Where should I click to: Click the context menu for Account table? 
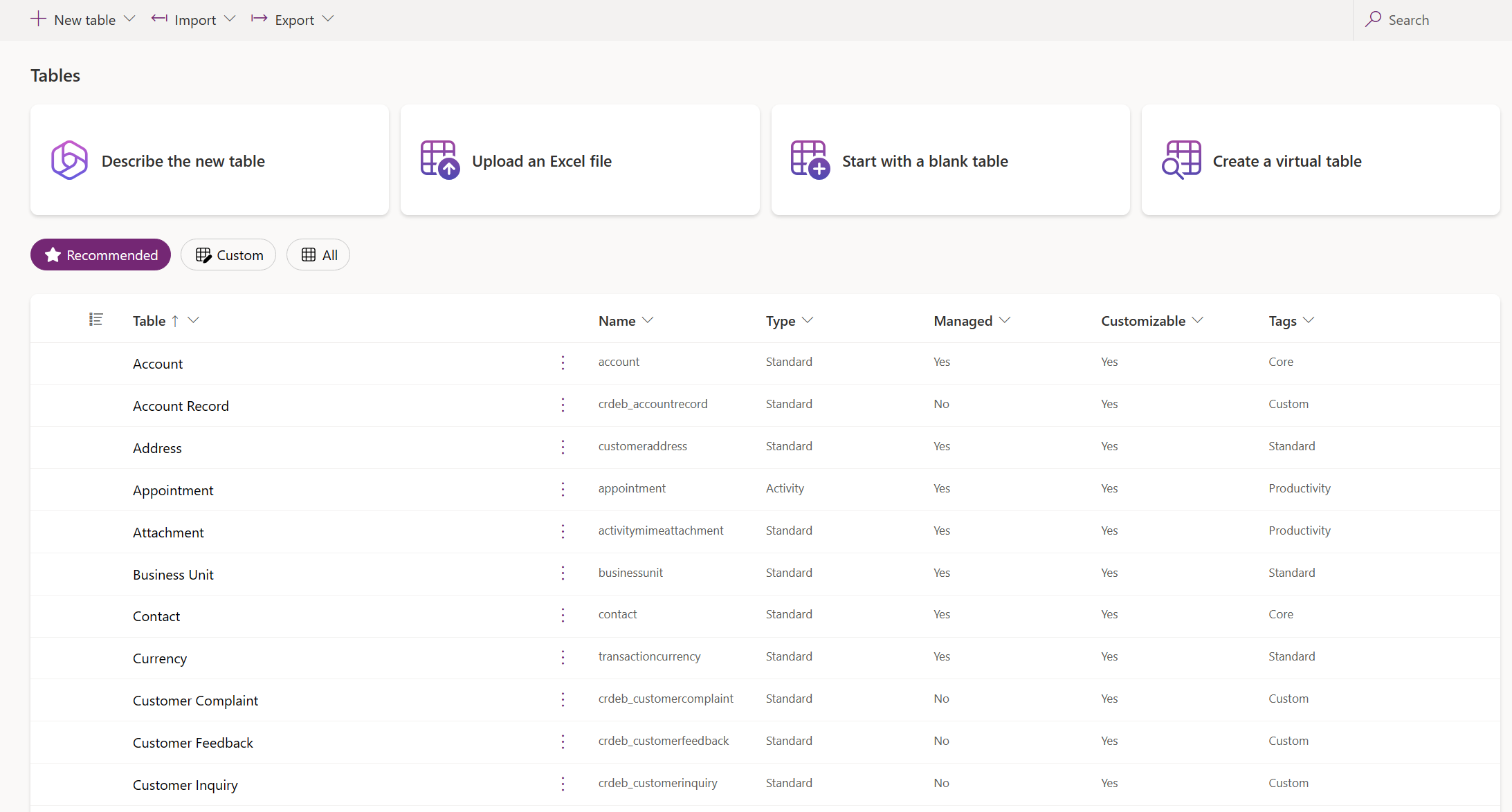[x=563, y=363]
